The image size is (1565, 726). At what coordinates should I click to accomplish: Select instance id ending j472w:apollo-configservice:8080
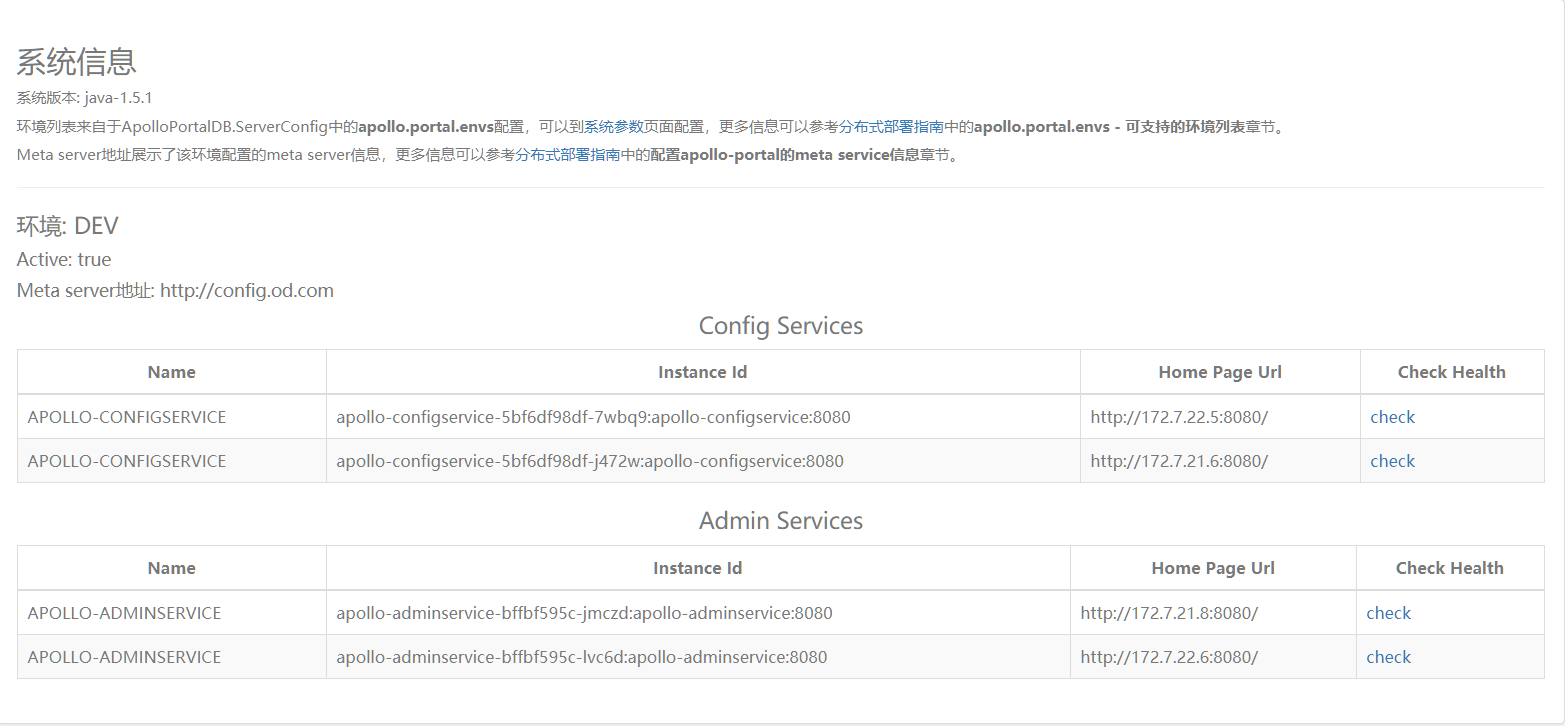(x=590, y=461)
